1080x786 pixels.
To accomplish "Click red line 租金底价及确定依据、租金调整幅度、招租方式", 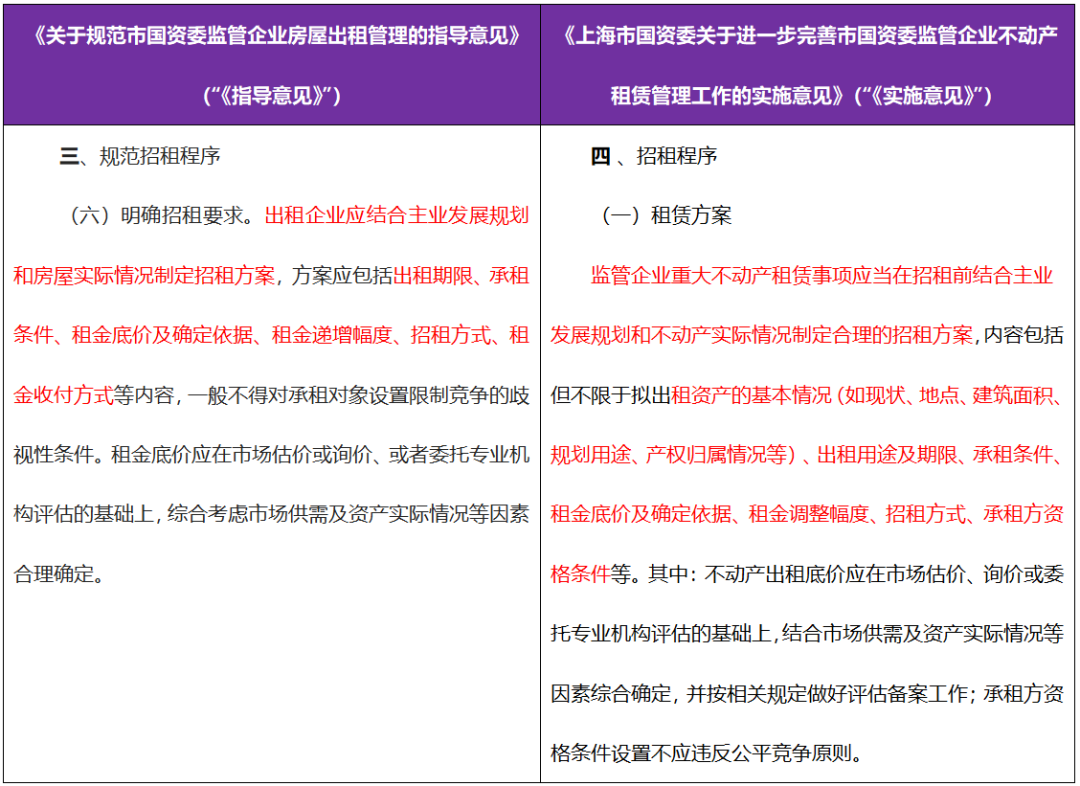I will [x=807, y=514].
